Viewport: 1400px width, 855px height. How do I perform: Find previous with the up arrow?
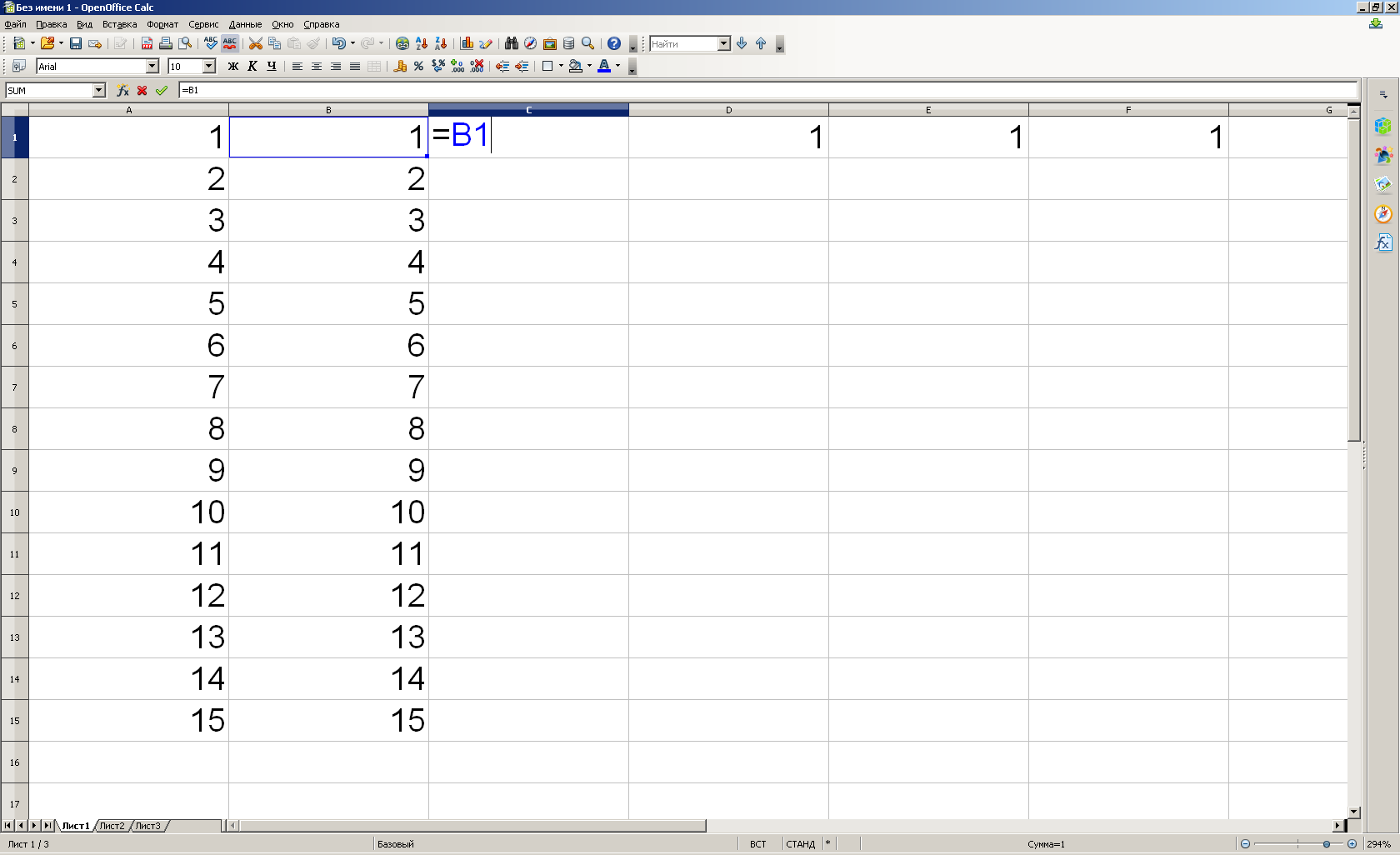761,43
